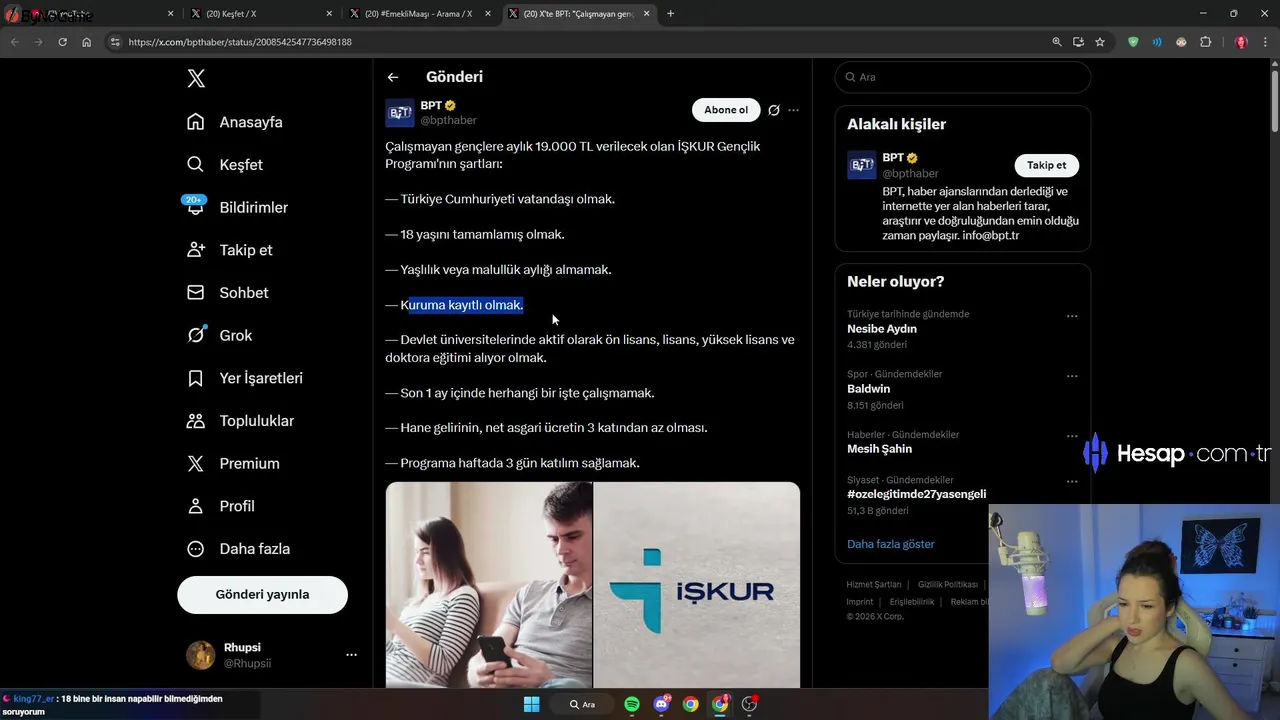Click the X logo in the sidebar
The image size is (1280, 720).
196,79
